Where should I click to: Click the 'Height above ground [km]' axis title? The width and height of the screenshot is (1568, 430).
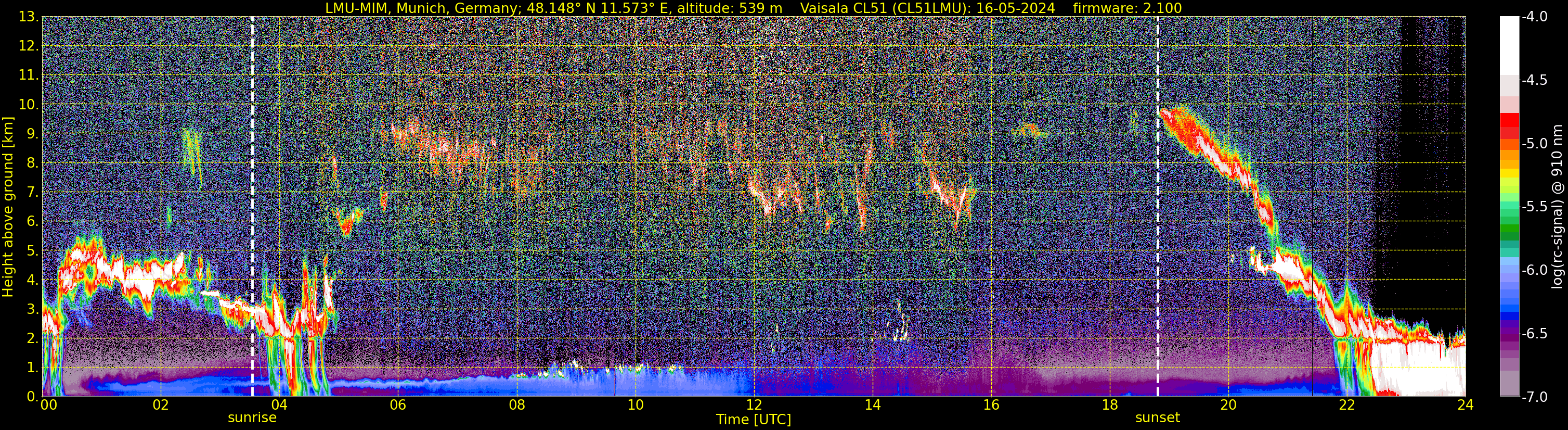coord(8,207)
